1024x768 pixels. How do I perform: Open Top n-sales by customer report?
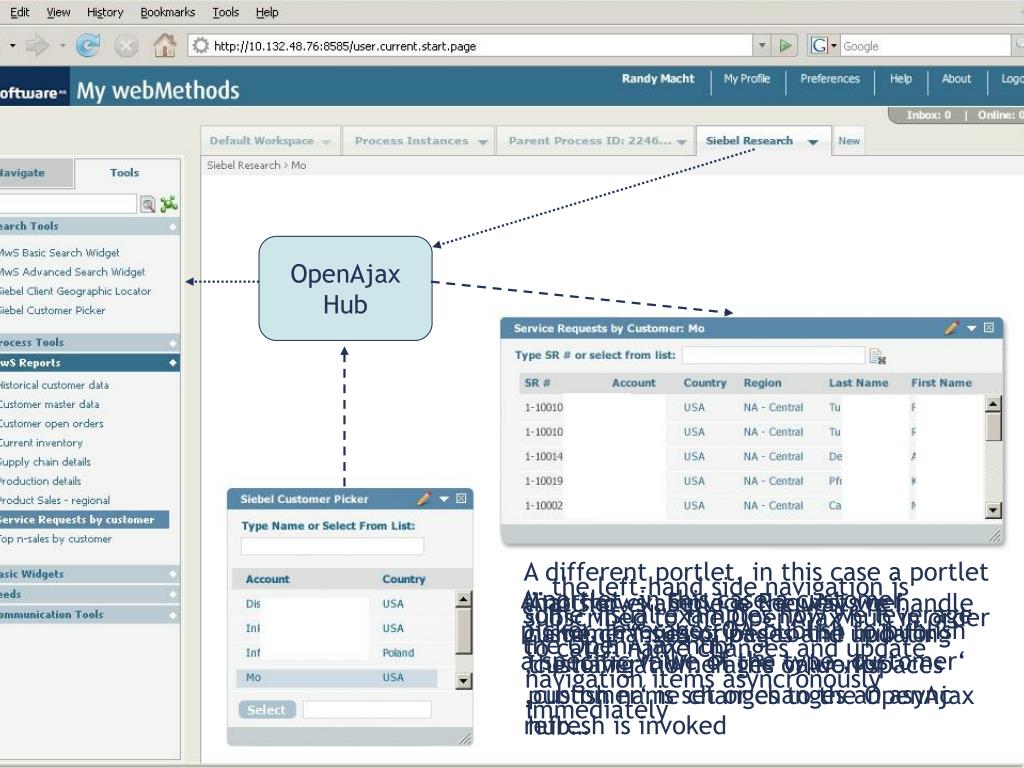click(x=56, y=539)
